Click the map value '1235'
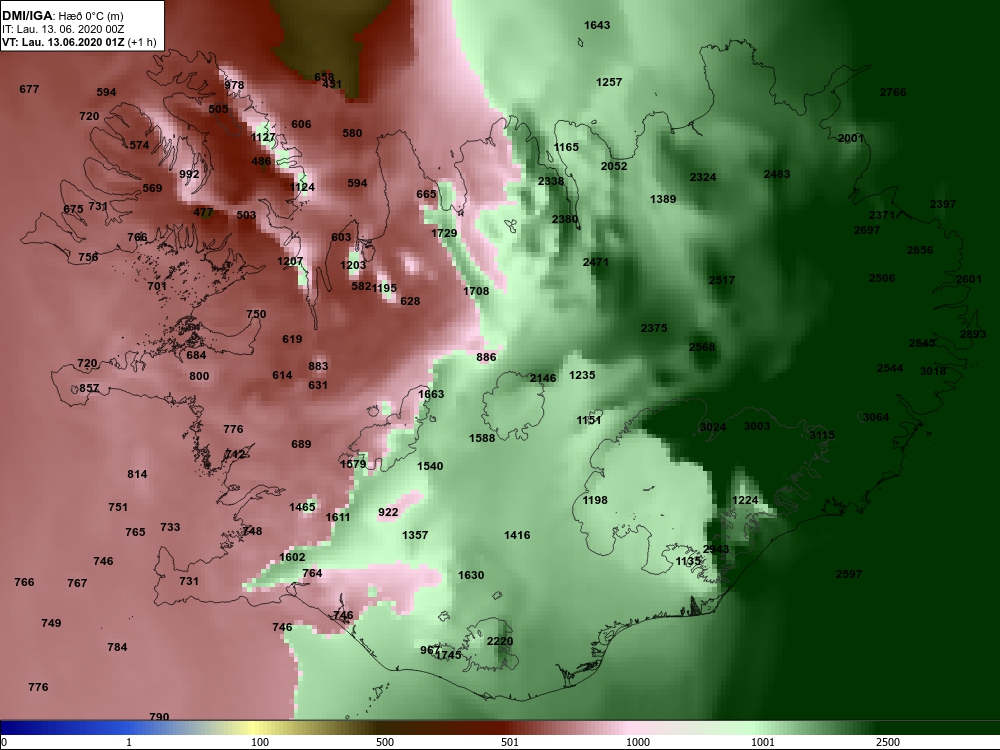The image size is (1000, 750). pos(582,374)
